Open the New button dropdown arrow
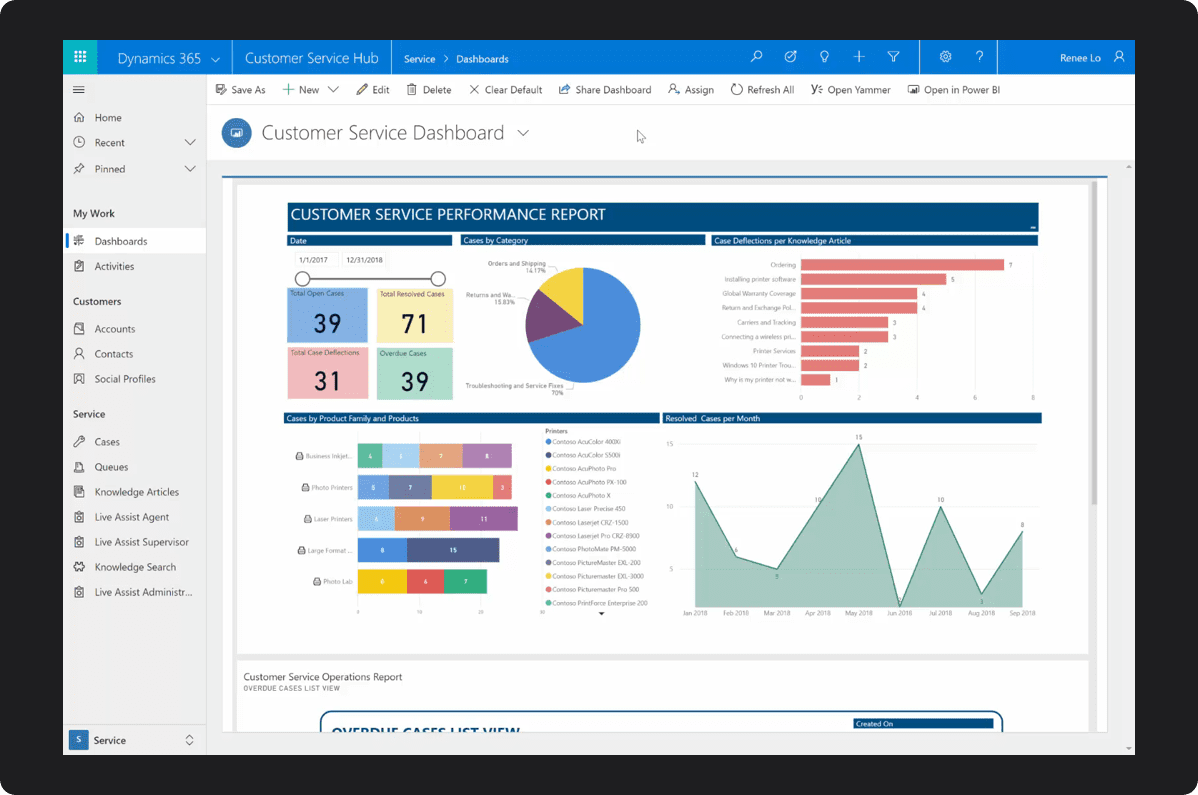The image size is (1198, 795). coord(333,89)
